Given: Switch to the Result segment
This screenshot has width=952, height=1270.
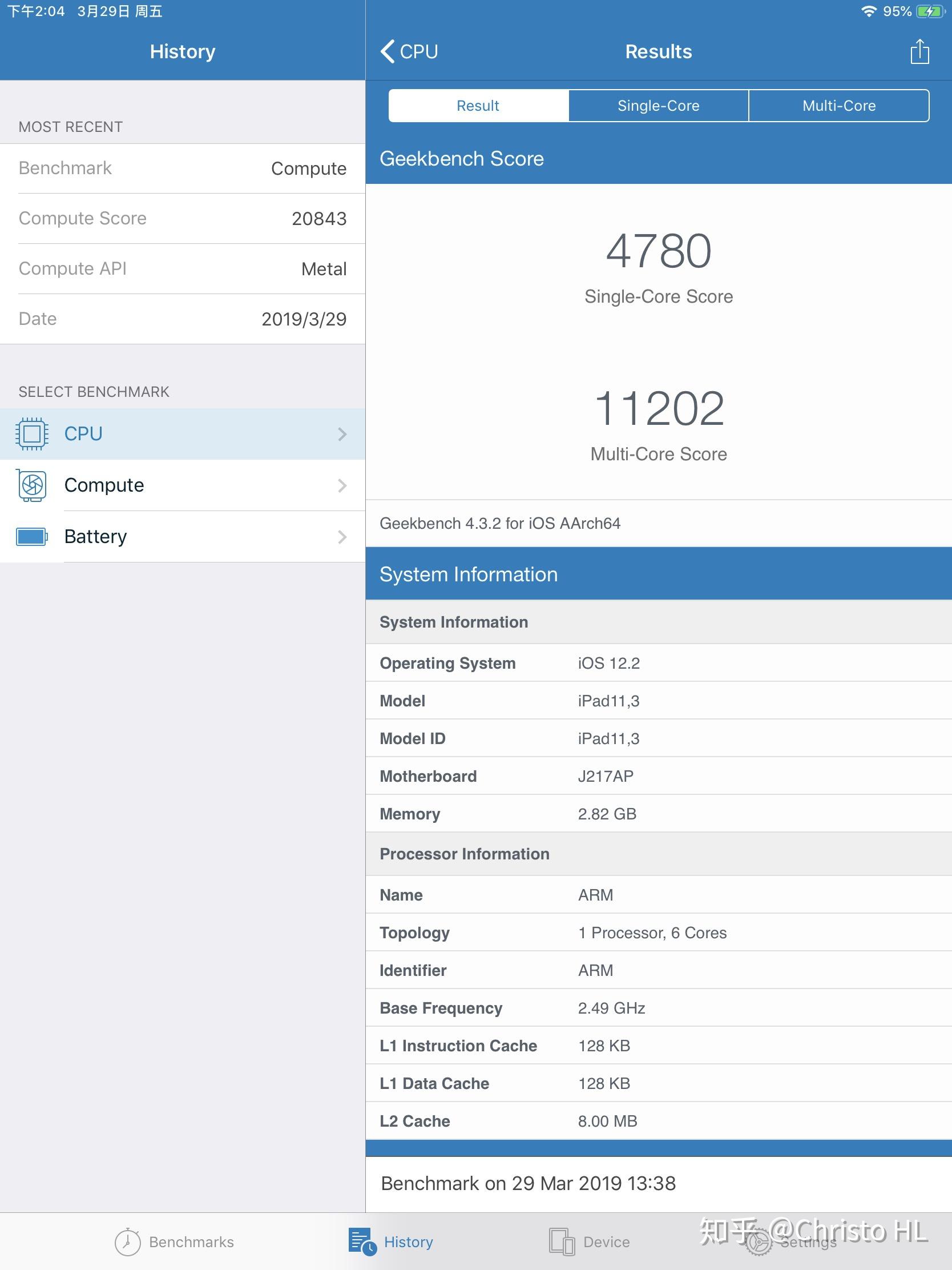Looking at the screenshot, I should pos(478,106).
